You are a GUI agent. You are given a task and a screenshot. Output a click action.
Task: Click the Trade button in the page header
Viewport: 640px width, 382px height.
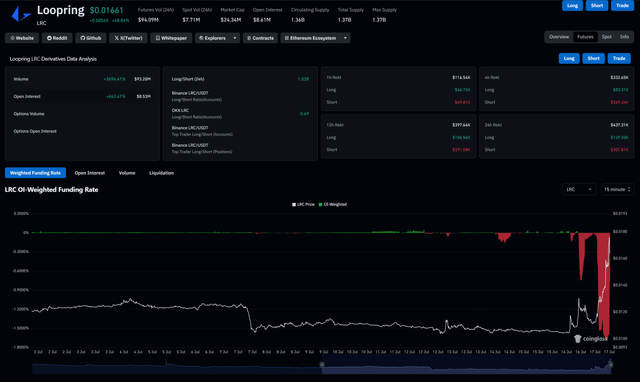click(x=622, y=5)
